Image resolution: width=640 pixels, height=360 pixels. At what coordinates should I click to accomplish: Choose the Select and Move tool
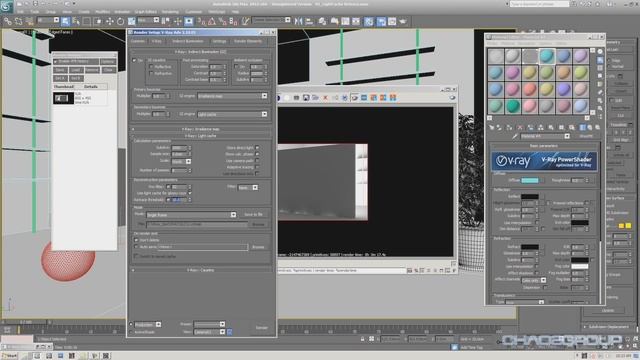pos(109,21)
